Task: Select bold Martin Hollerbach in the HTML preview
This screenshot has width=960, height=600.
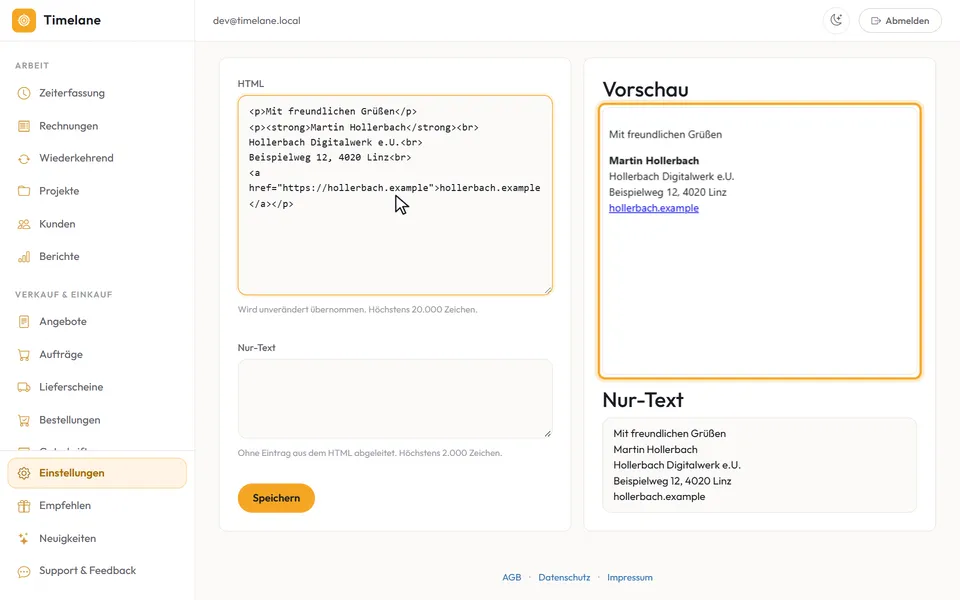Action: tap(654, 160)
